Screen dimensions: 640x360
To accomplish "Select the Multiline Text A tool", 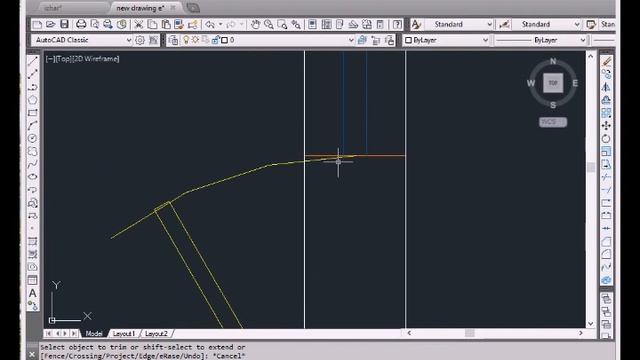I will point(33,293).
